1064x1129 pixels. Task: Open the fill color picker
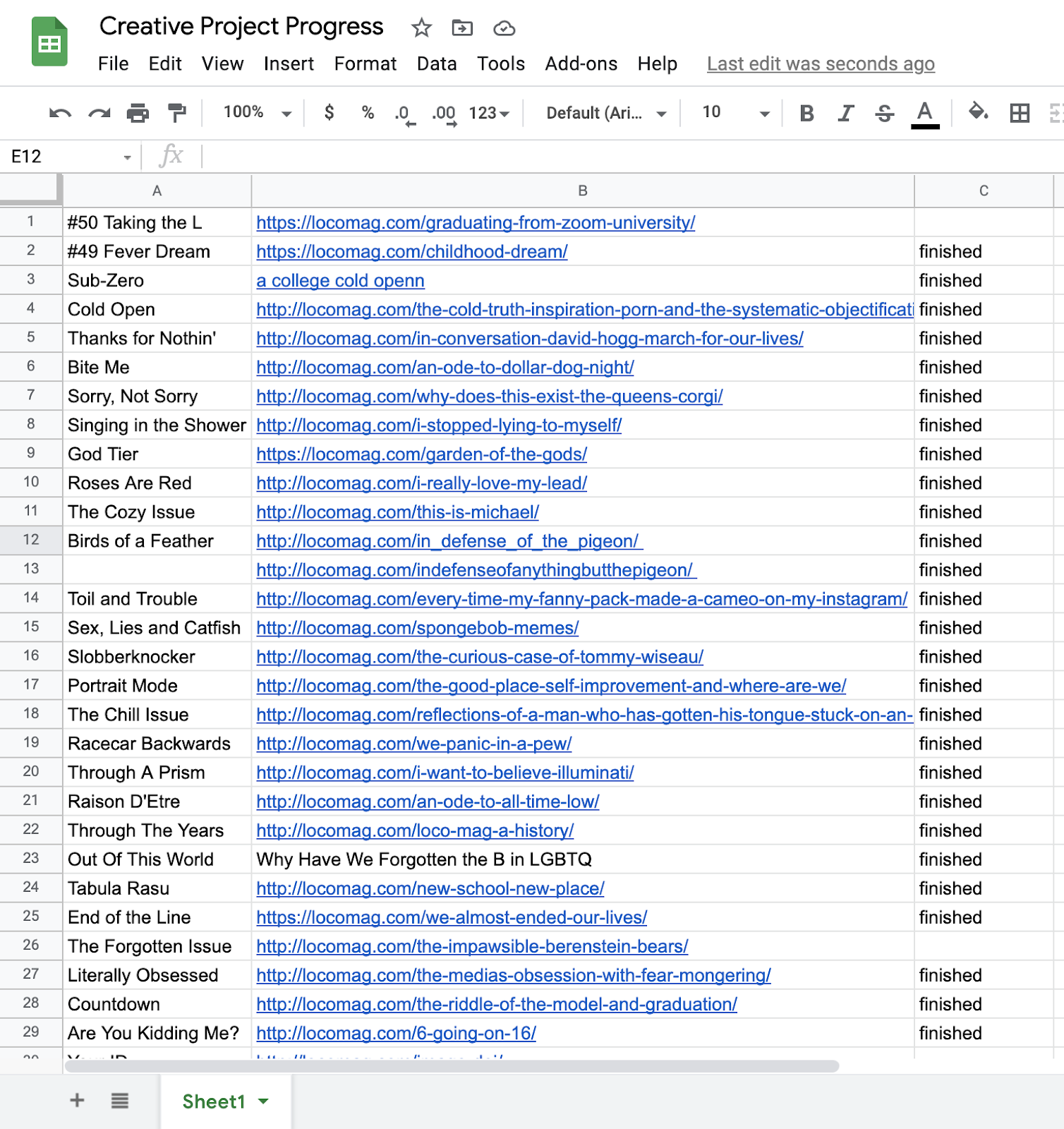pyautogui.click(x=978, y=111)
